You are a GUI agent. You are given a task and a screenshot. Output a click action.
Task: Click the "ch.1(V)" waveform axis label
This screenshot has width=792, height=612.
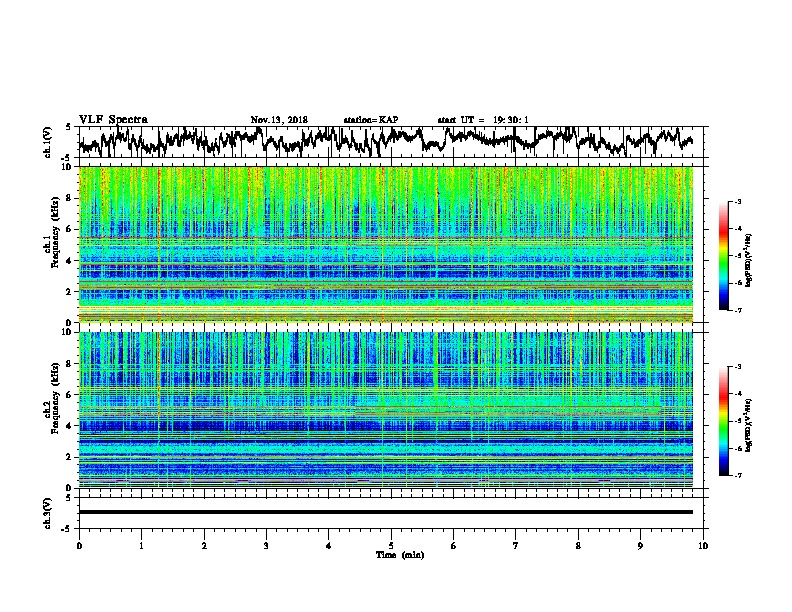coord(47,142)
